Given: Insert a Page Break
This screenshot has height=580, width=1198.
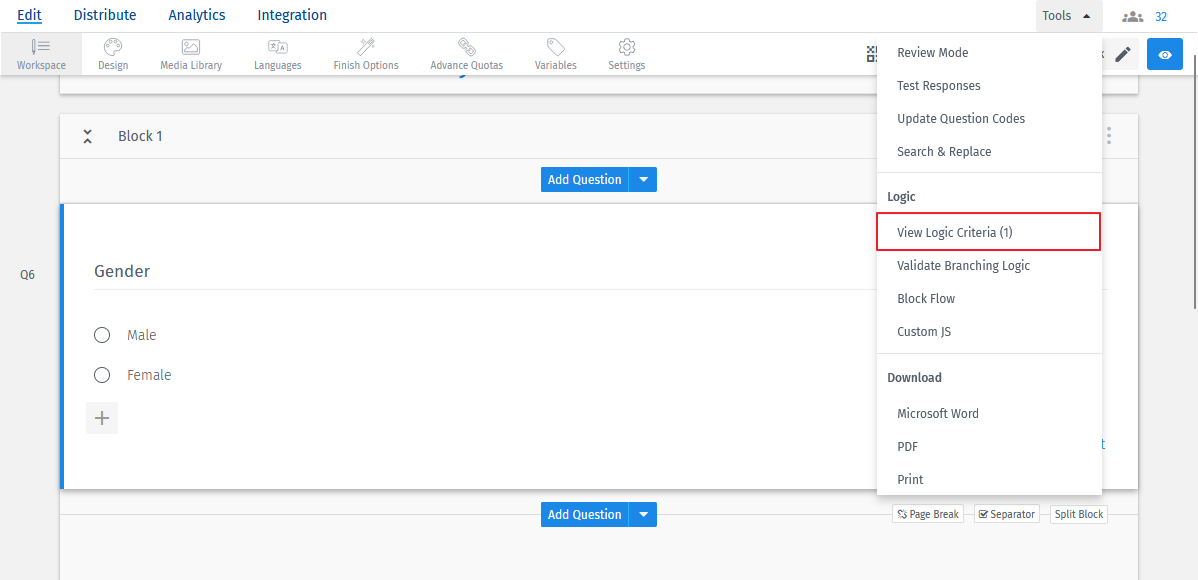Looking at the screenshot, I should point(928,514).
